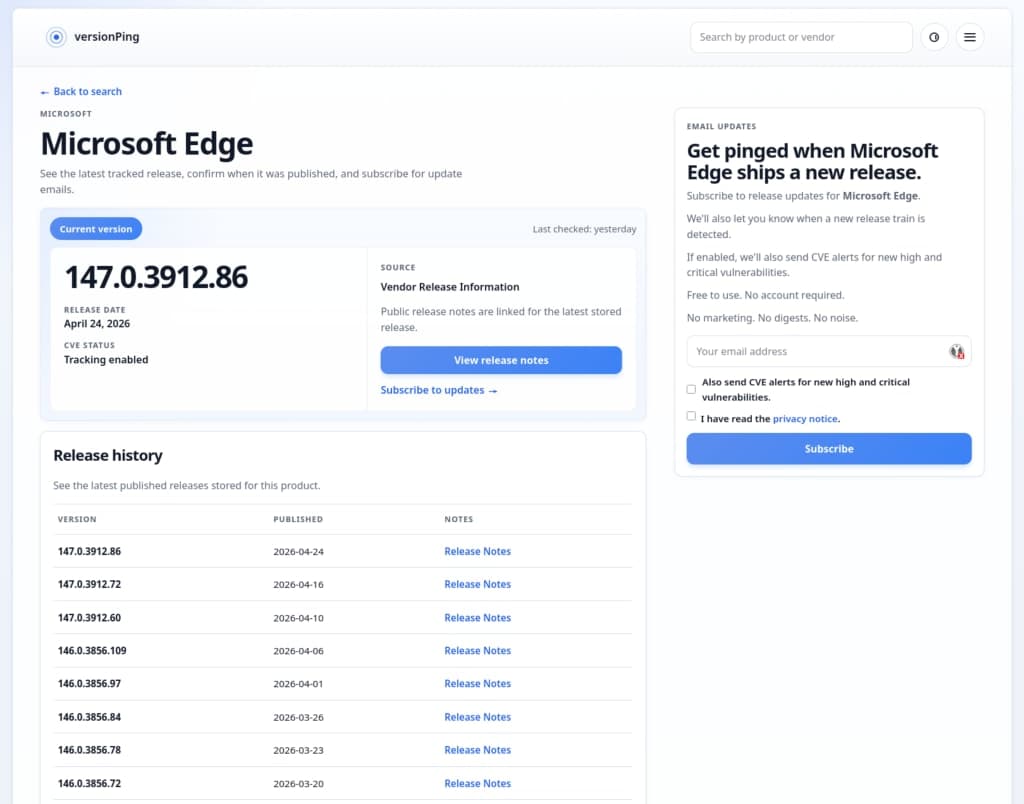The height and width of the screenshot is (804, 1024).
Task: Click published date 2026-04-24
Action: click(x=298, y=551)
